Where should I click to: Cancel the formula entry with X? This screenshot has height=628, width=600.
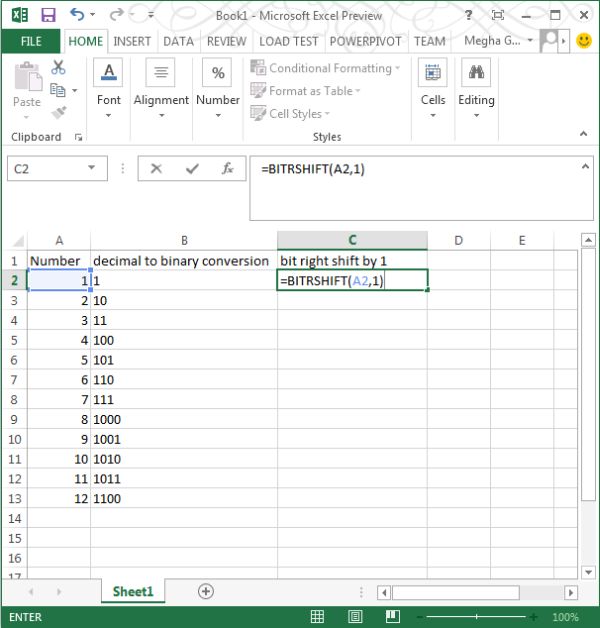156,169
